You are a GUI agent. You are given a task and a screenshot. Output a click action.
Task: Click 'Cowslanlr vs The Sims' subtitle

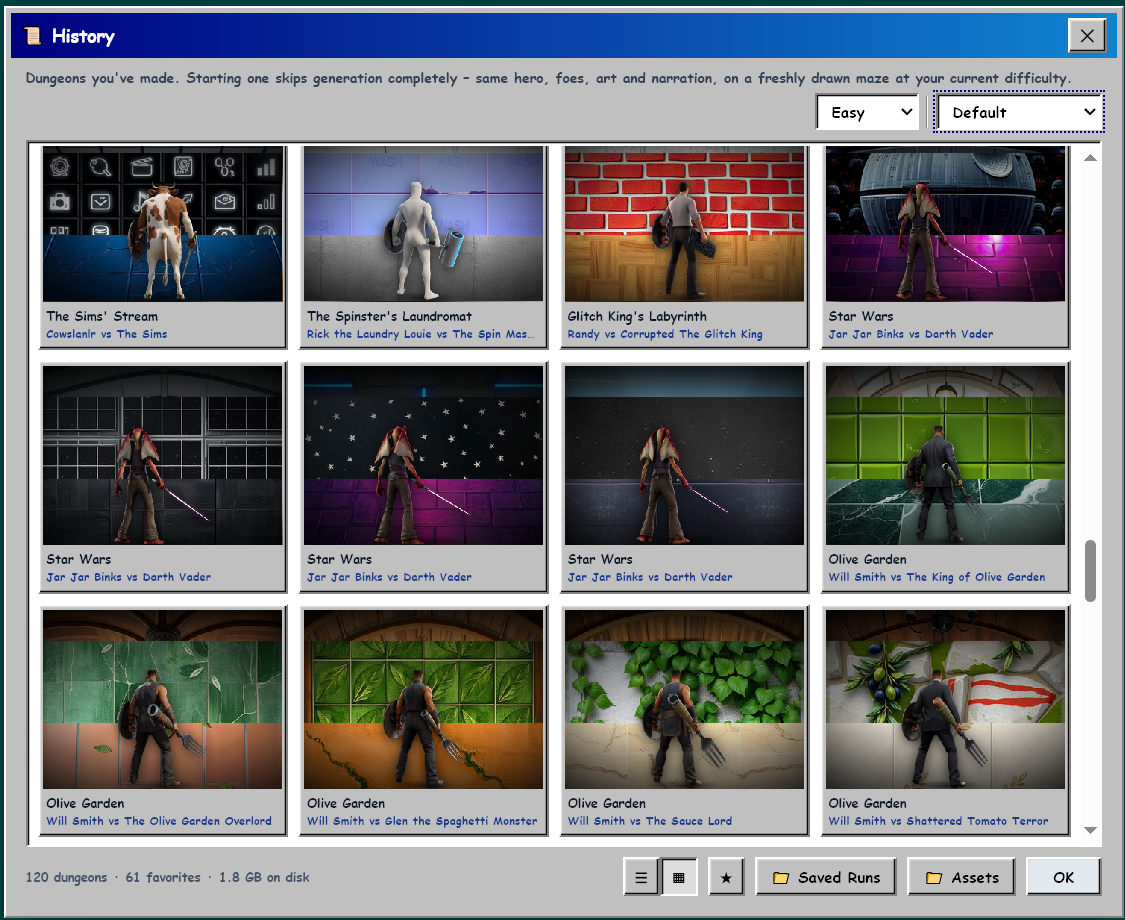(x=107, y=334)
